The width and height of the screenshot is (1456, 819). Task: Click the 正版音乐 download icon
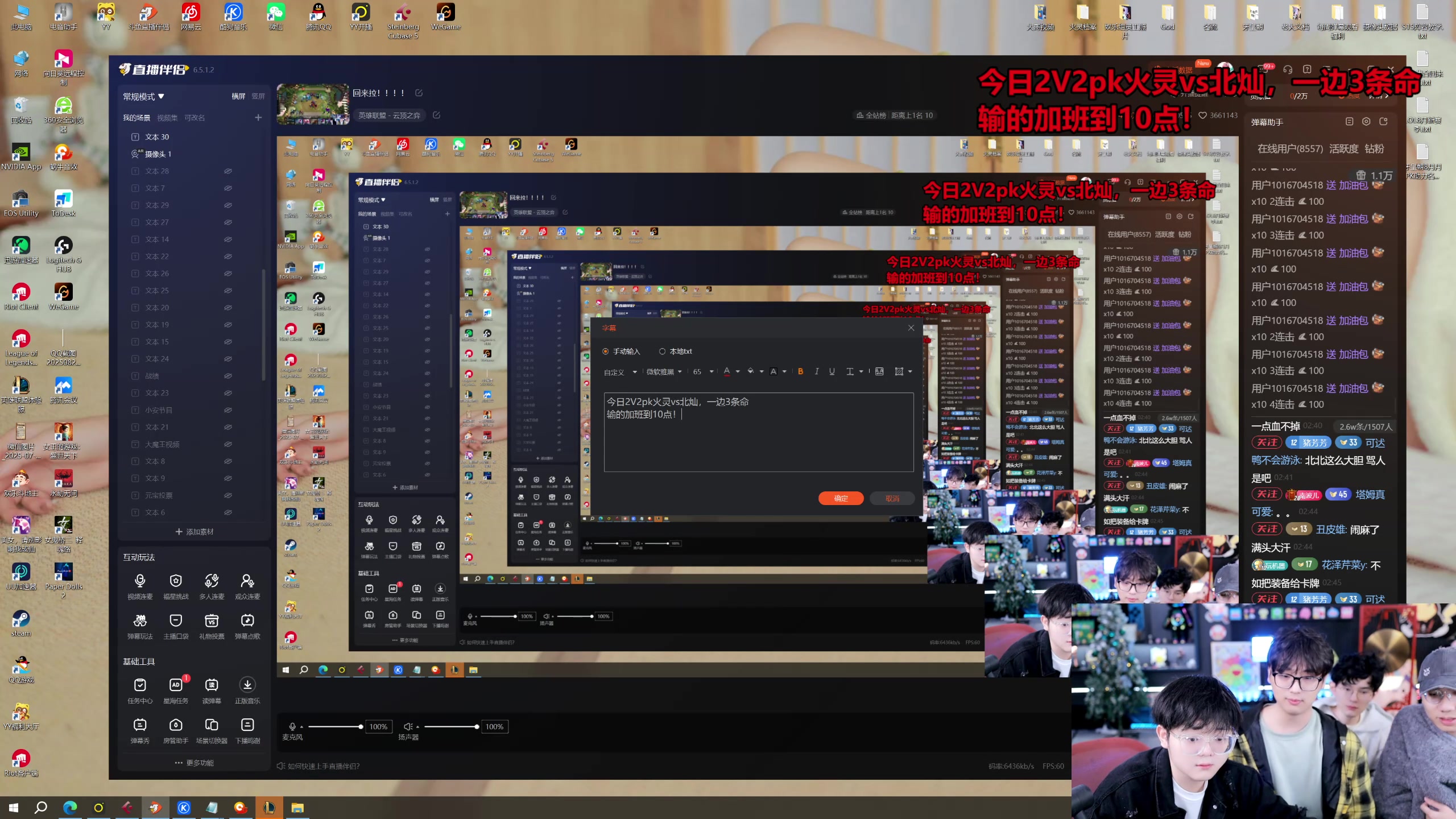247,685
